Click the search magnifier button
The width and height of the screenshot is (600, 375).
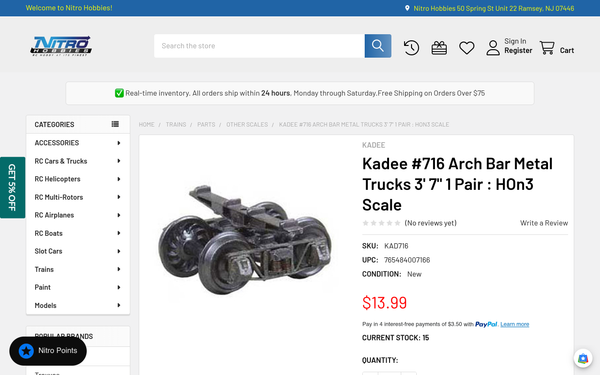378,46
